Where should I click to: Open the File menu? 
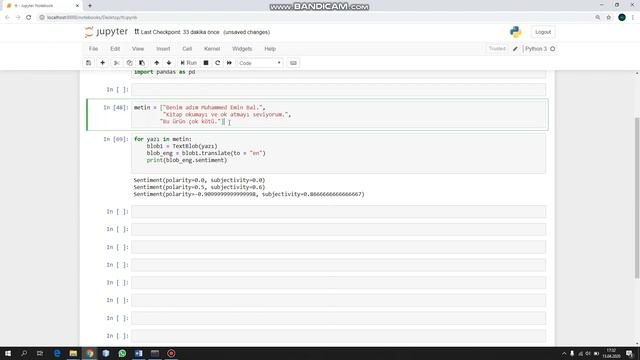93,49
